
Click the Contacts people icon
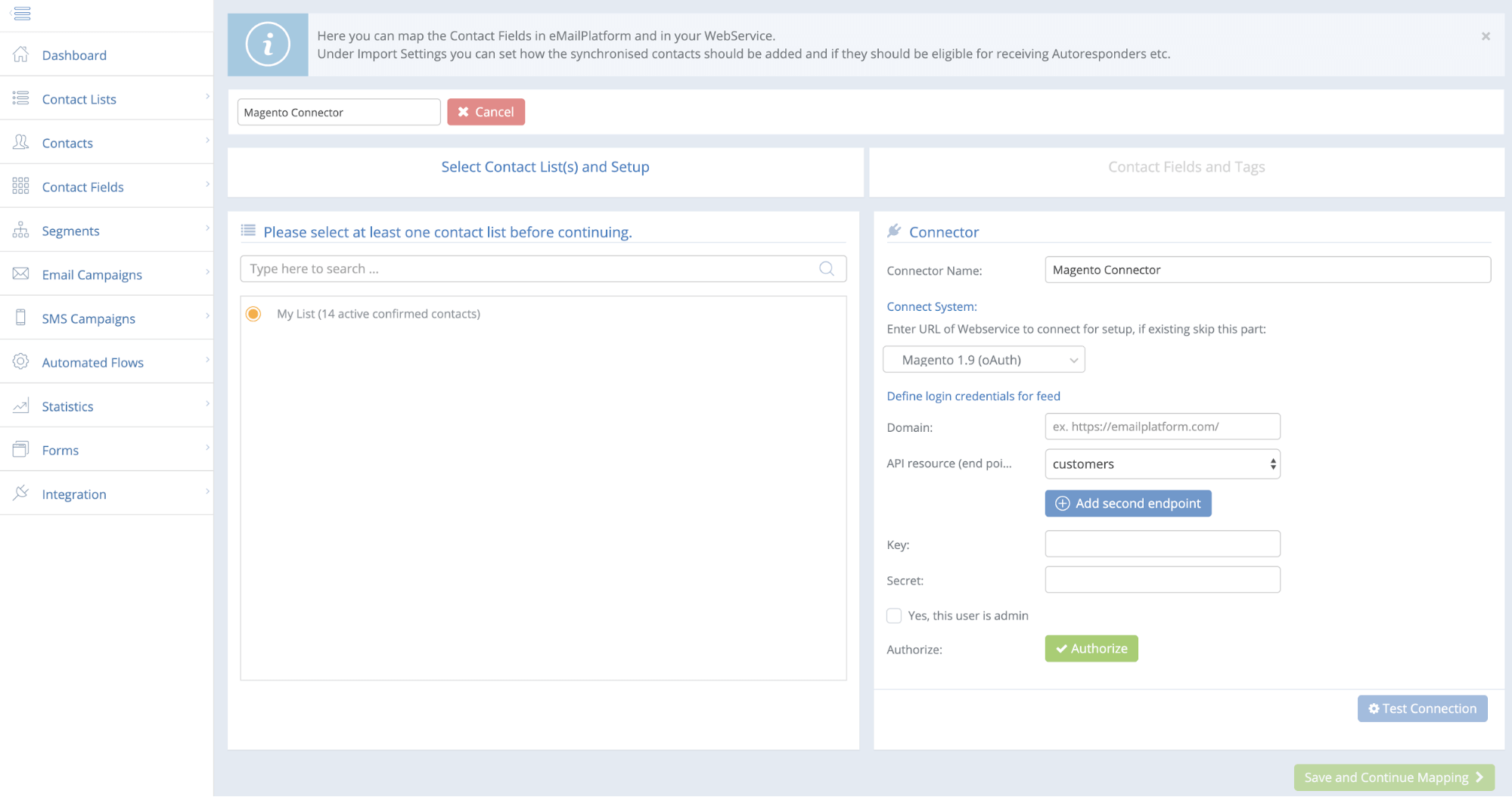(x=21, y=142)
